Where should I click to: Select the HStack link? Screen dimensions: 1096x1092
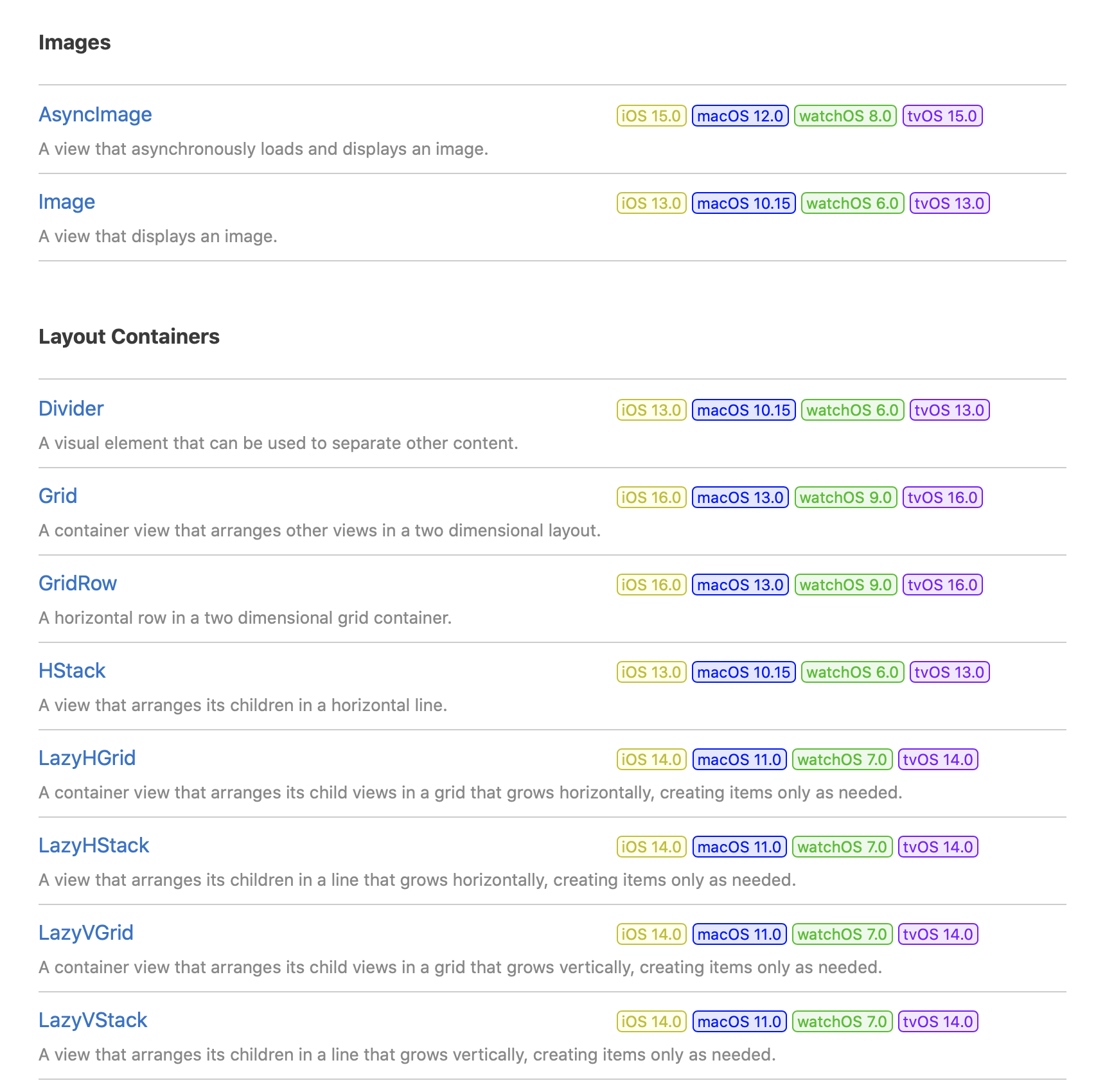[72, 671]
